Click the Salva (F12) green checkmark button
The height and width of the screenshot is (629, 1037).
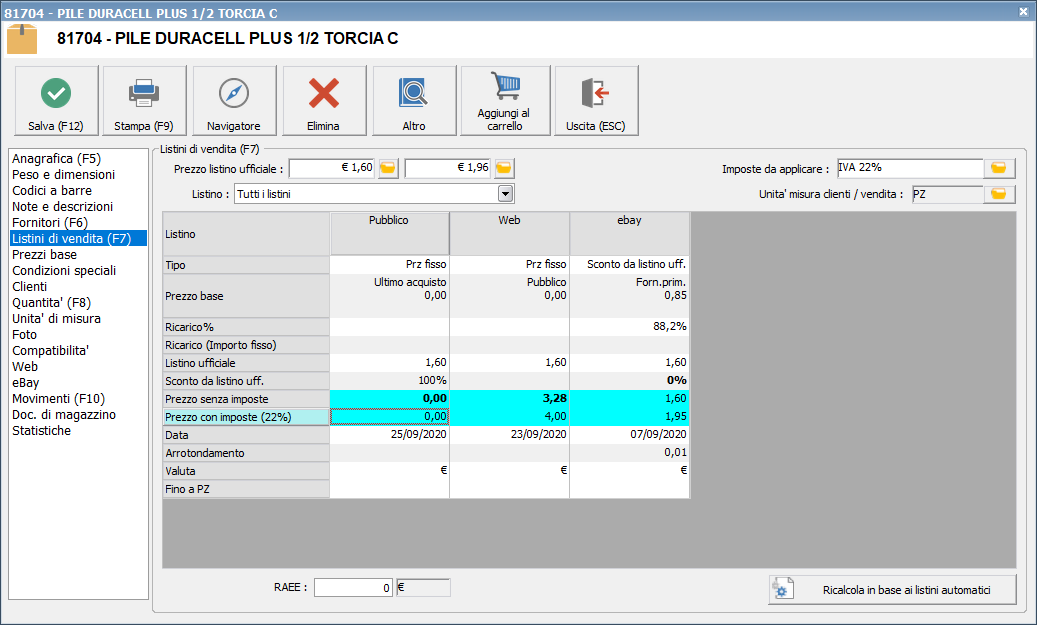[x=56, y=101]
